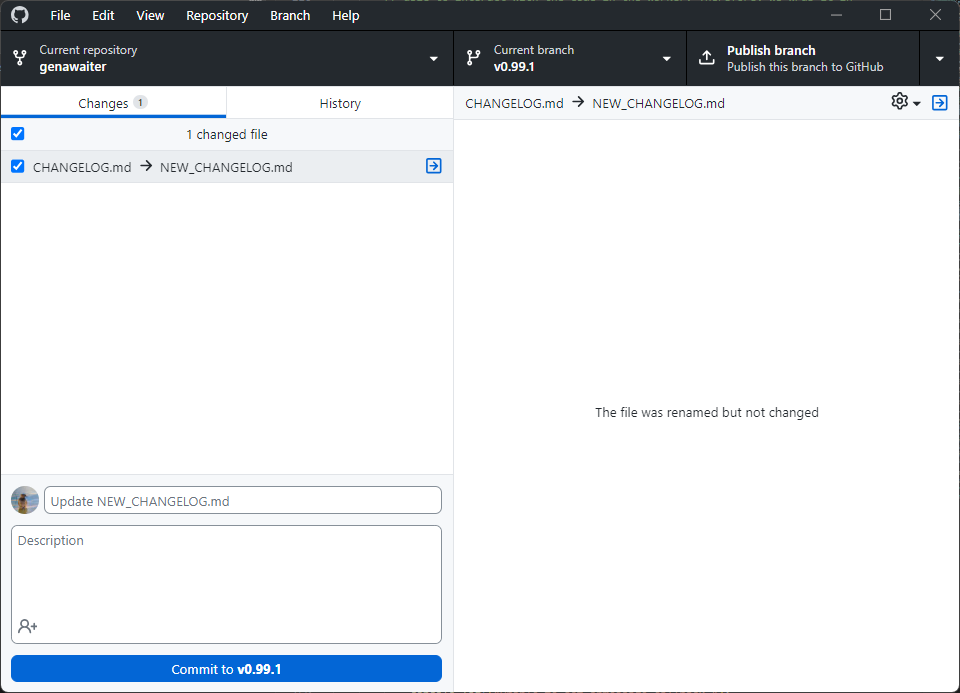The image size is (960, 693).
Task: Click the upload arrow icon for Publish branch
Action: point(707,58)
